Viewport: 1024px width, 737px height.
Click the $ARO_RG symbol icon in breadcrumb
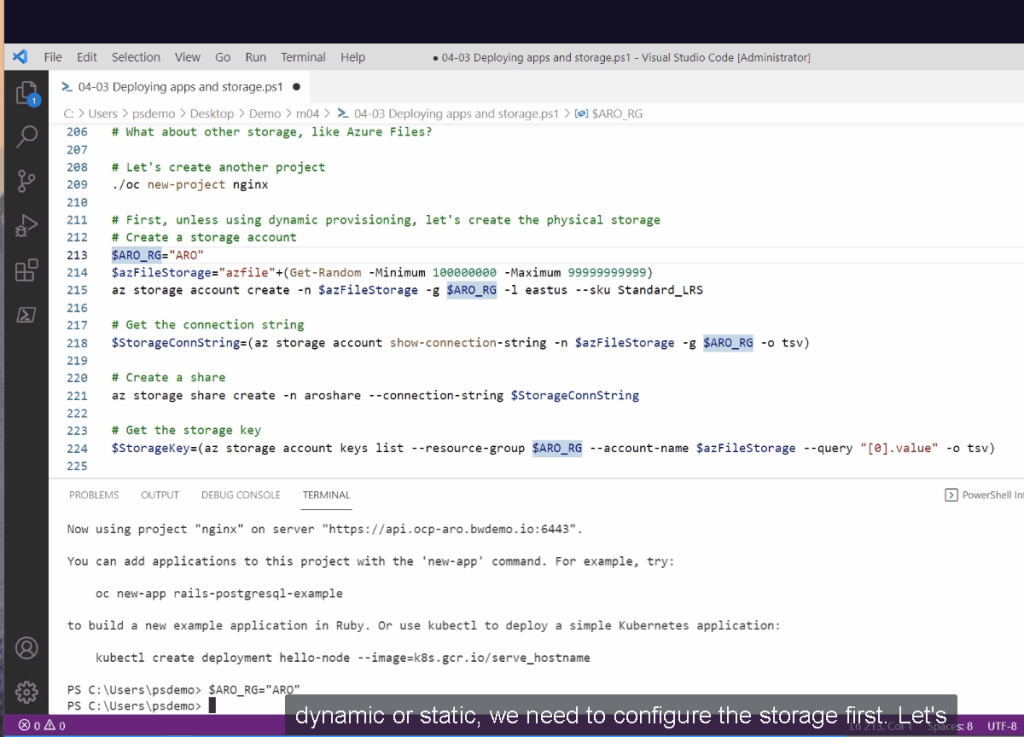click(581, 114)
